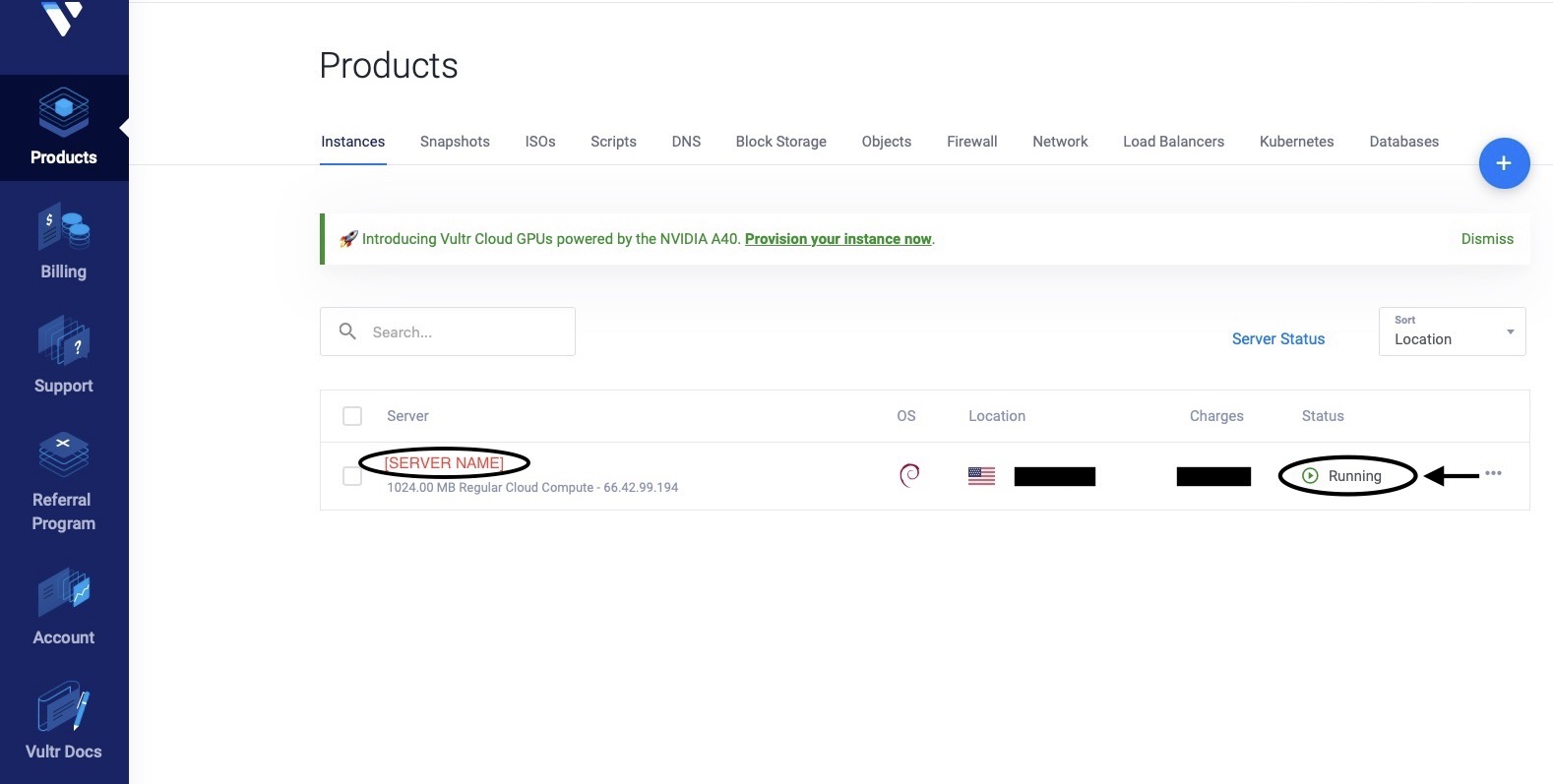The width and height of the screenshot is (1553, 784).
Task: Click into the Search field
Action: 448,332
